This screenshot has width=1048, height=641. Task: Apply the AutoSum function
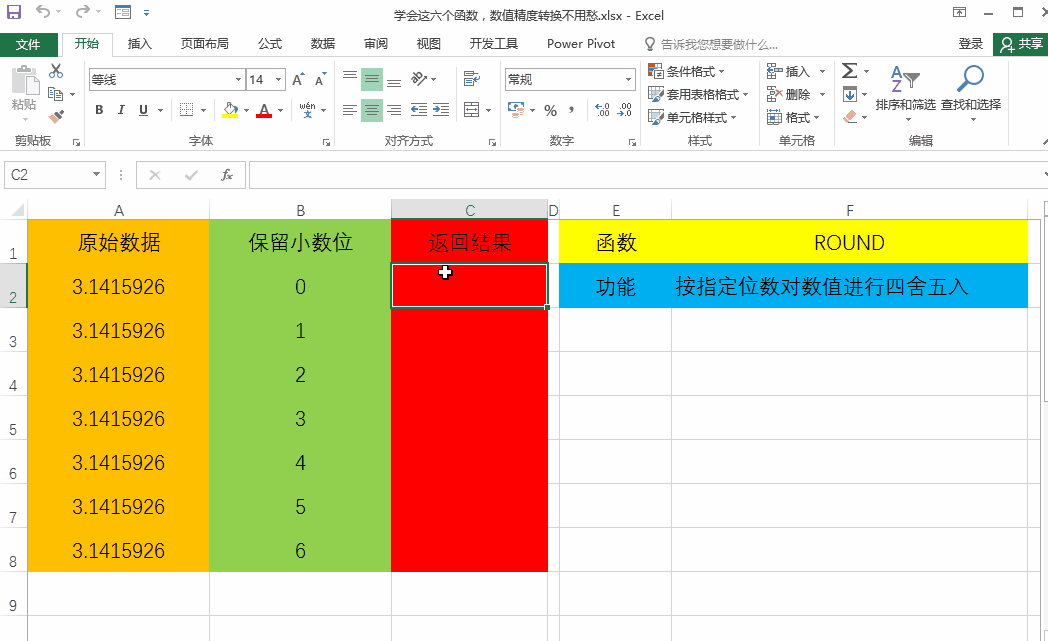pyautogui.click(x=851, y=70)
